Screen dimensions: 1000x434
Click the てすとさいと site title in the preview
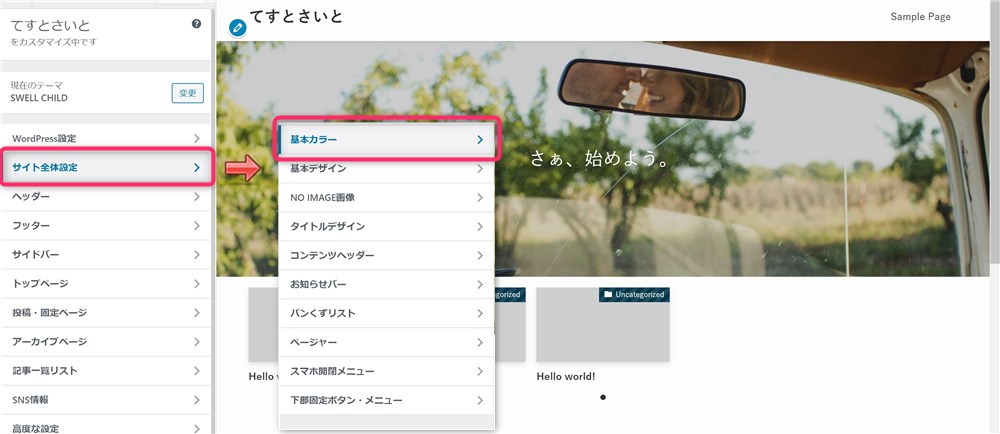pos(296,16)
